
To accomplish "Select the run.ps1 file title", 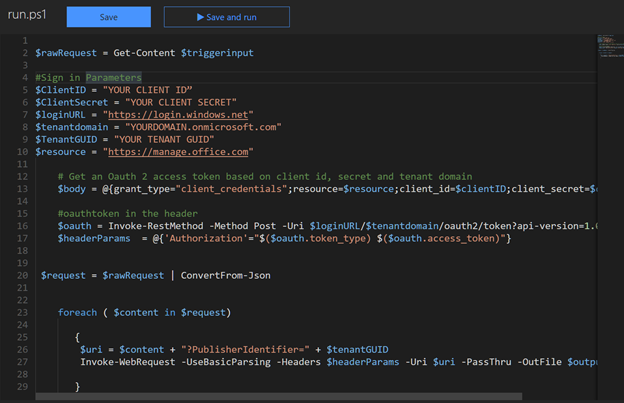I will point(27,15).
